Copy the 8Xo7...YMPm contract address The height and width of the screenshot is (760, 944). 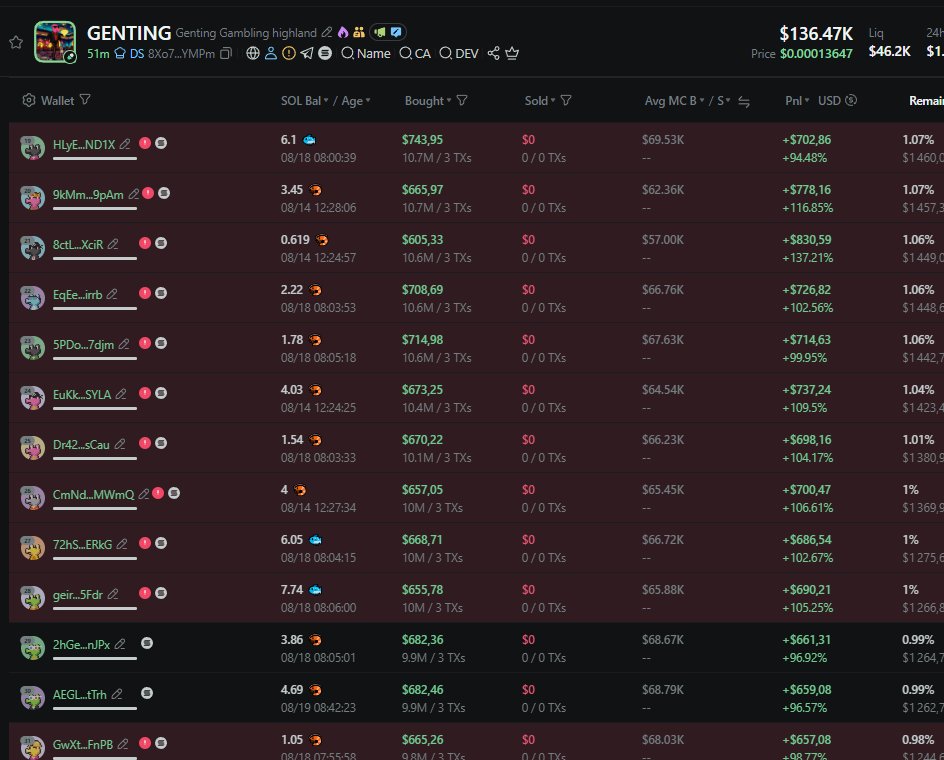[226, 54]
